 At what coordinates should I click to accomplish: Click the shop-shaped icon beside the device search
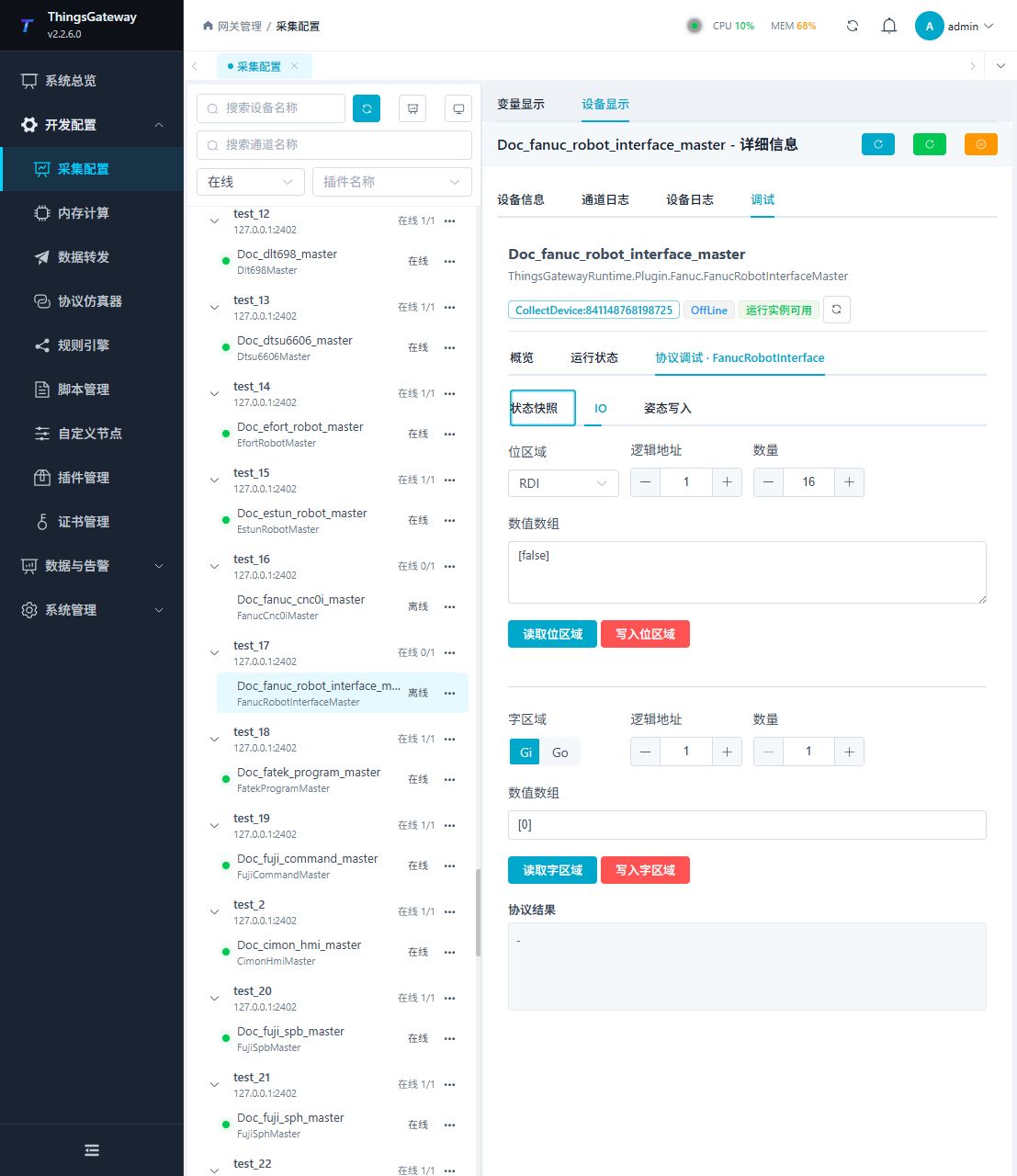pyautogui.click(x=412, y=108)
